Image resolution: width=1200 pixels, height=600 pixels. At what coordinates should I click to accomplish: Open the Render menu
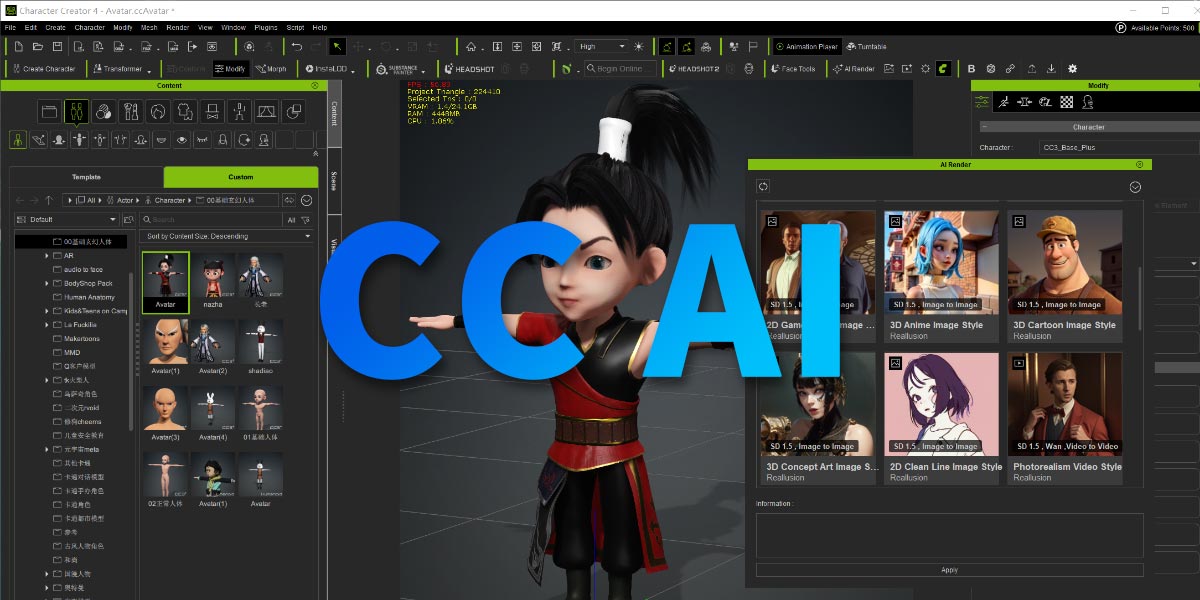click(178, 27)
